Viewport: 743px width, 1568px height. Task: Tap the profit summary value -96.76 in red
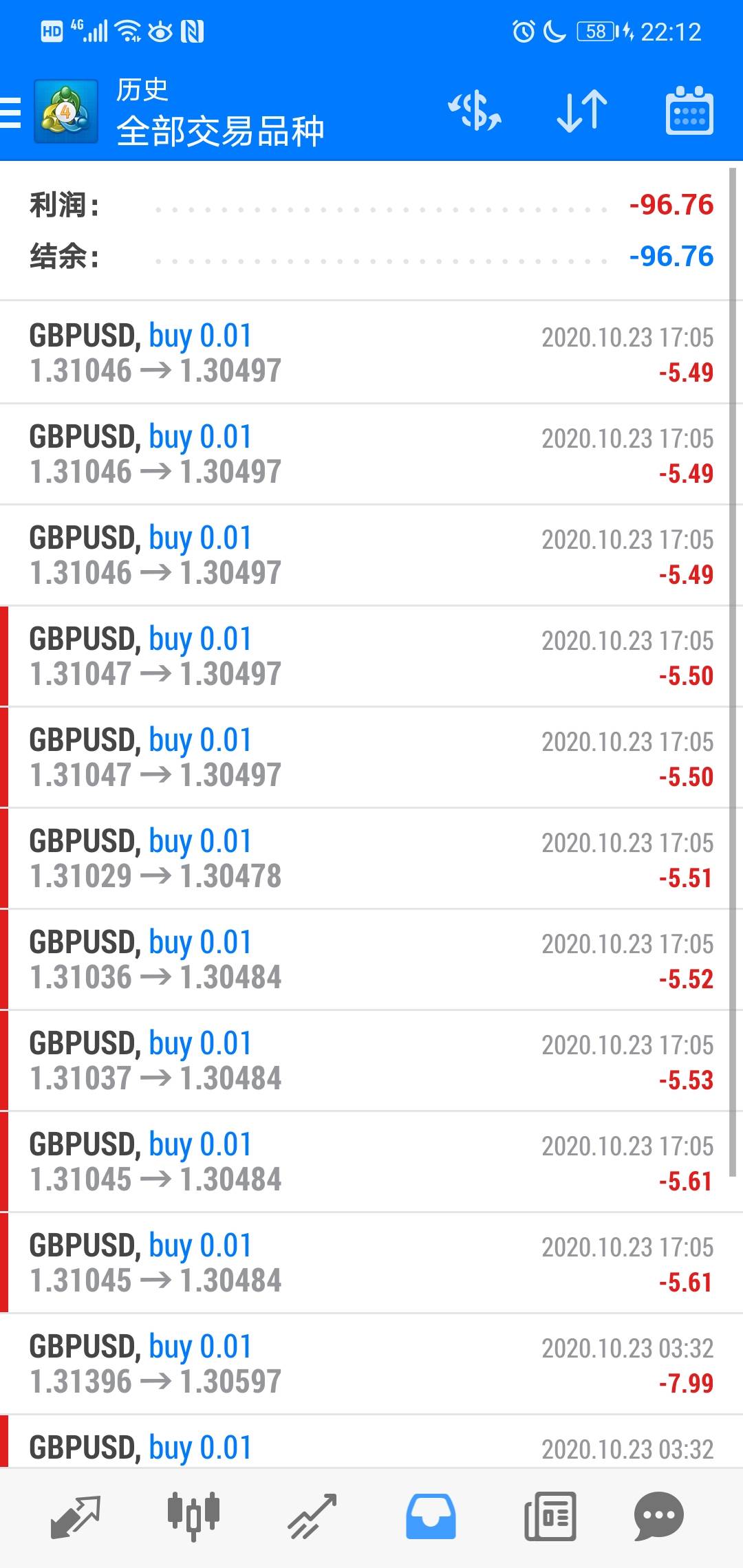(x=671, y=205)
